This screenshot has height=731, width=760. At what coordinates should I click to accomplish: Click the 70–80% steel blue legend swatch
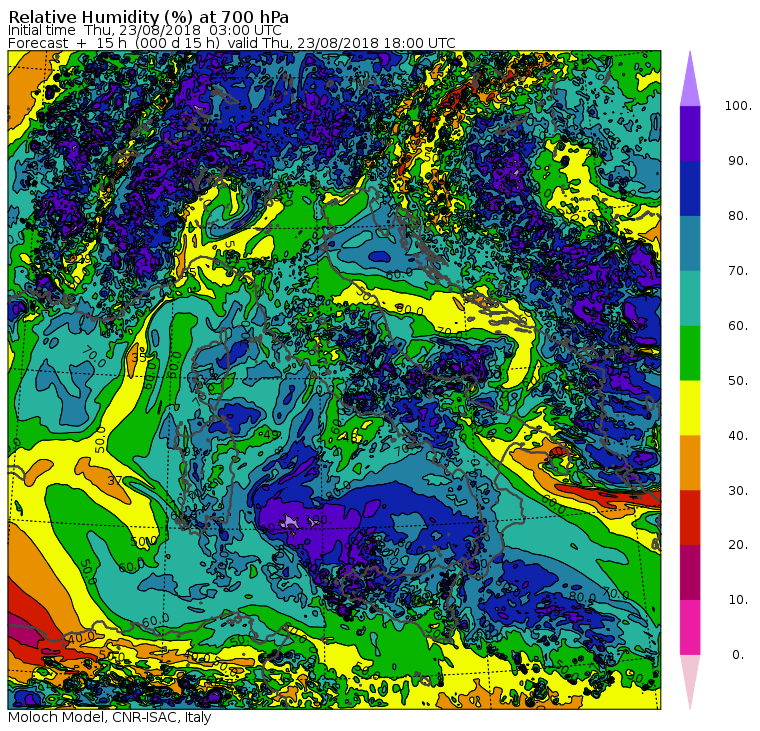690,243
